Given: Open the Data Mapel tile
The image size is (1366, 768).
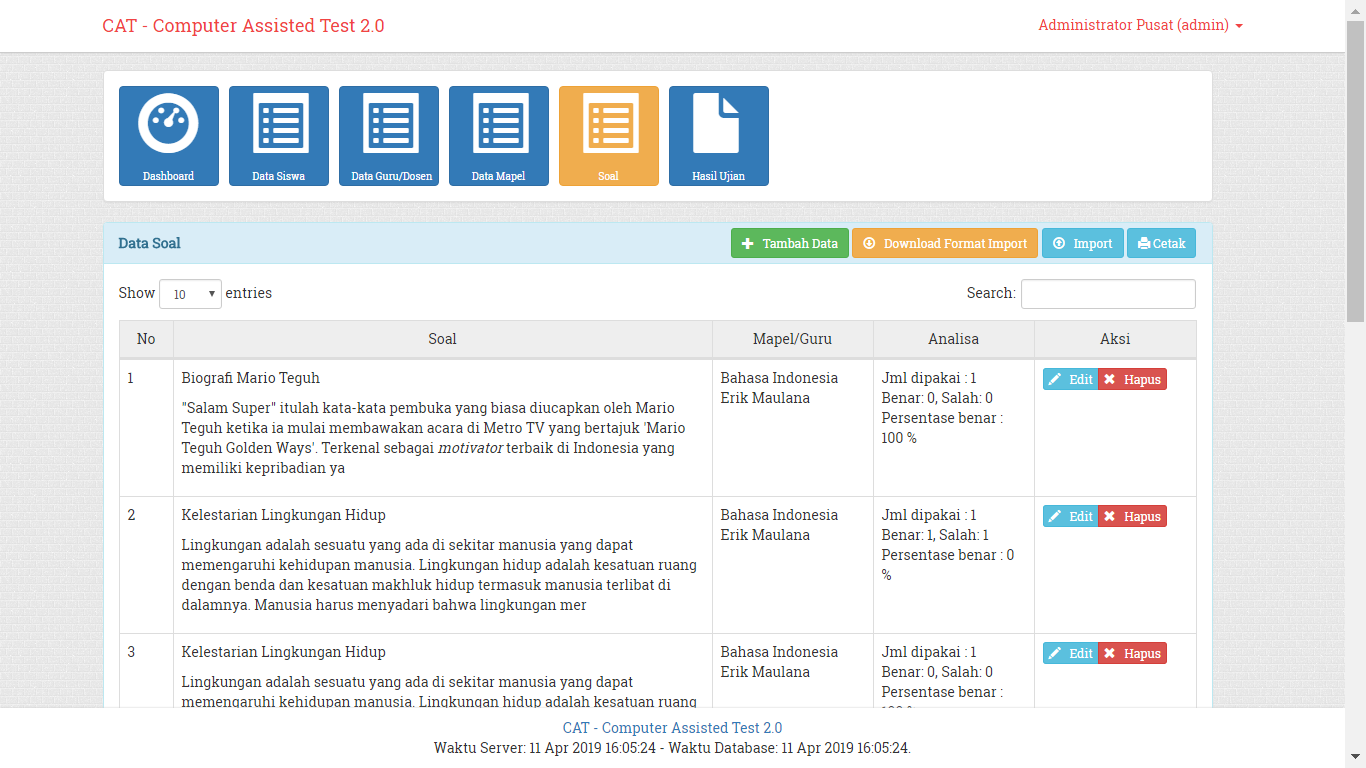Looking at the screenshot, I should pos(498,135).
